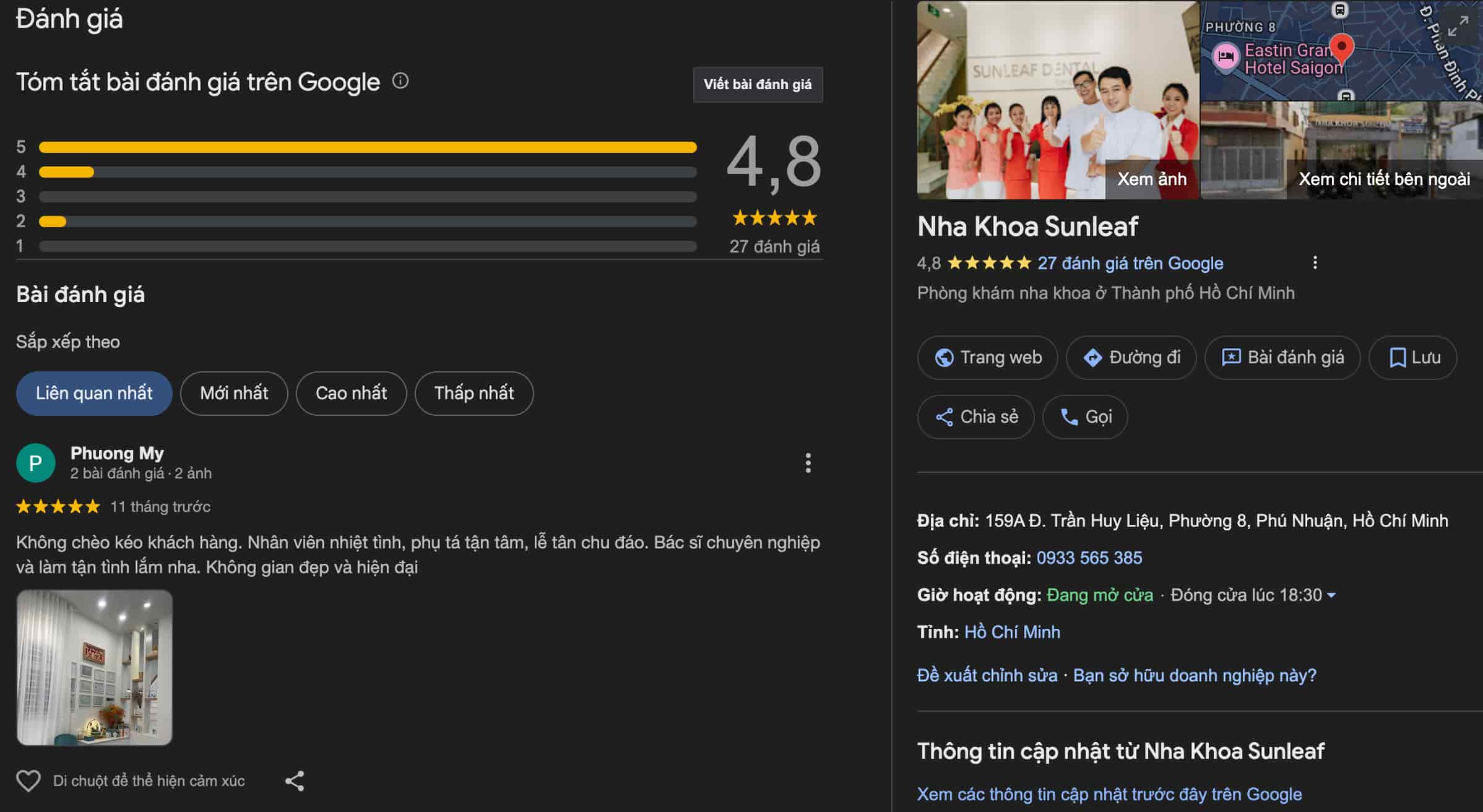Screen dimensions: 1483x812
Task: Share Phuong My's review via share icon
Action: (x=295, y=781)
